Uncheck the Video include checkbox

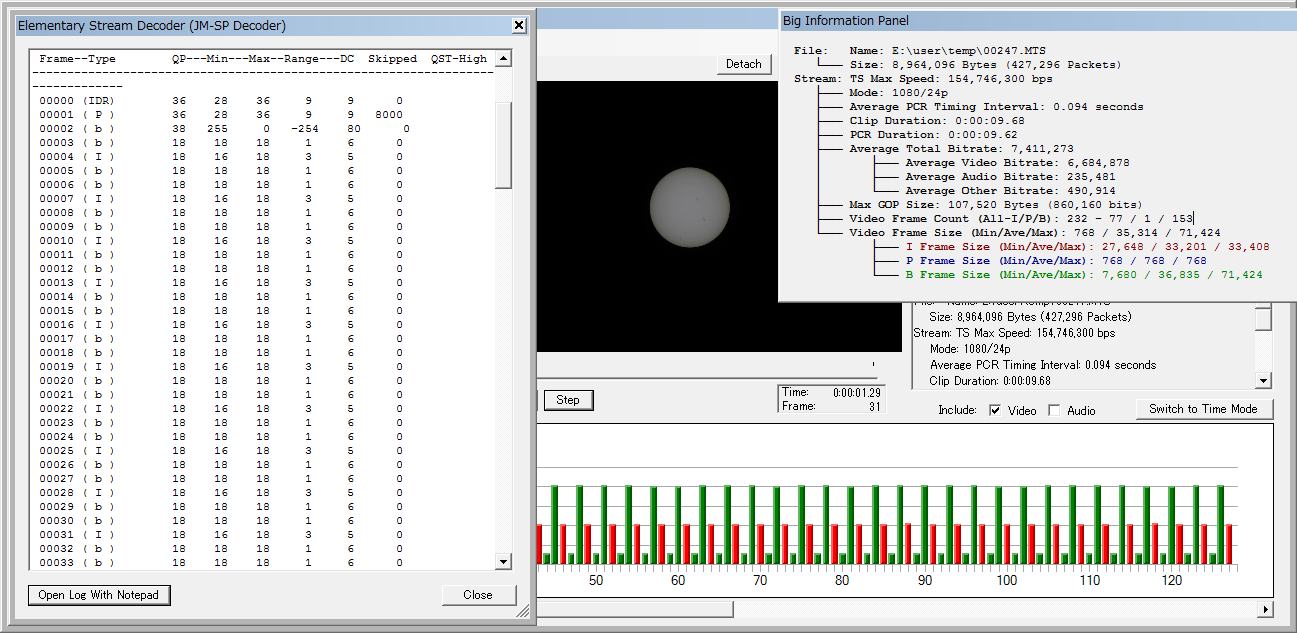[995, 411]
